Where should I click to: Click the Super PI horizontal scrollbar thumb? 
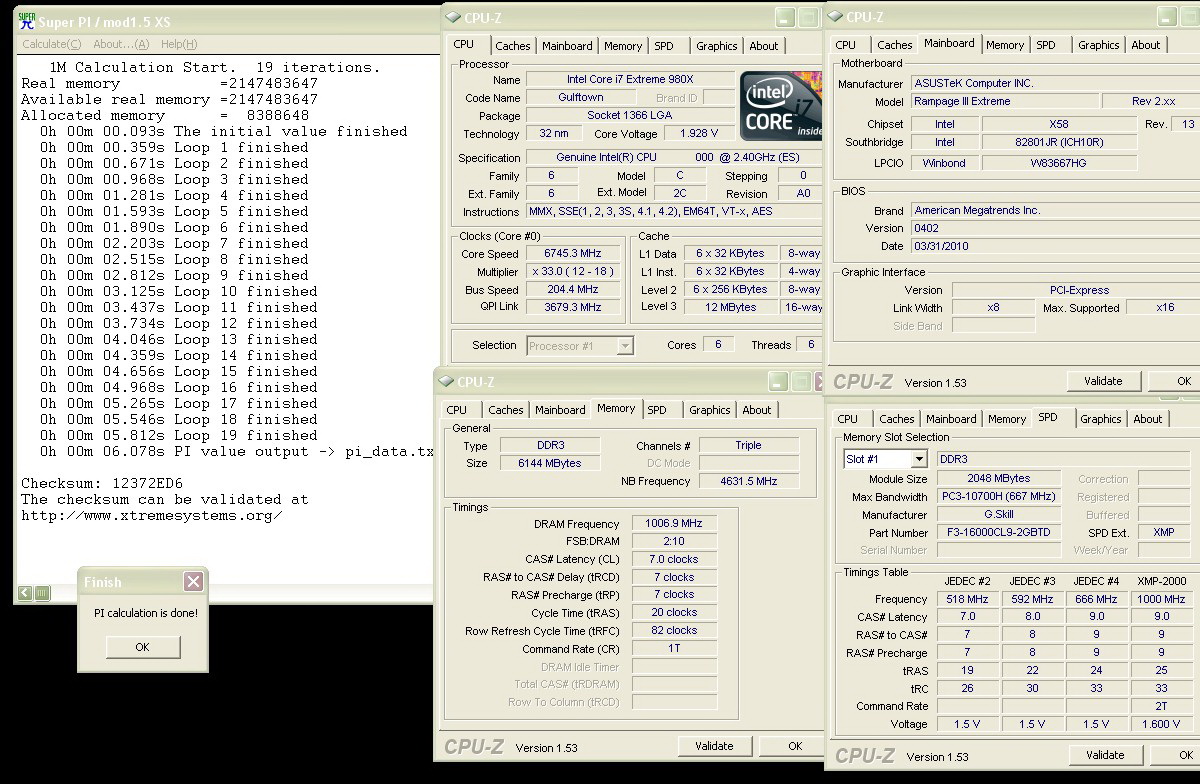coord(42,593)
